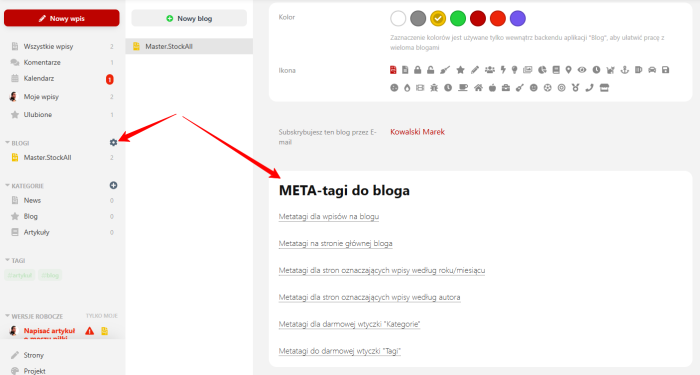Image resolution: width=700 pixels, height=375 pixels.
Task: Select the anchor blog icon
Action: click(x=625, y=70)
